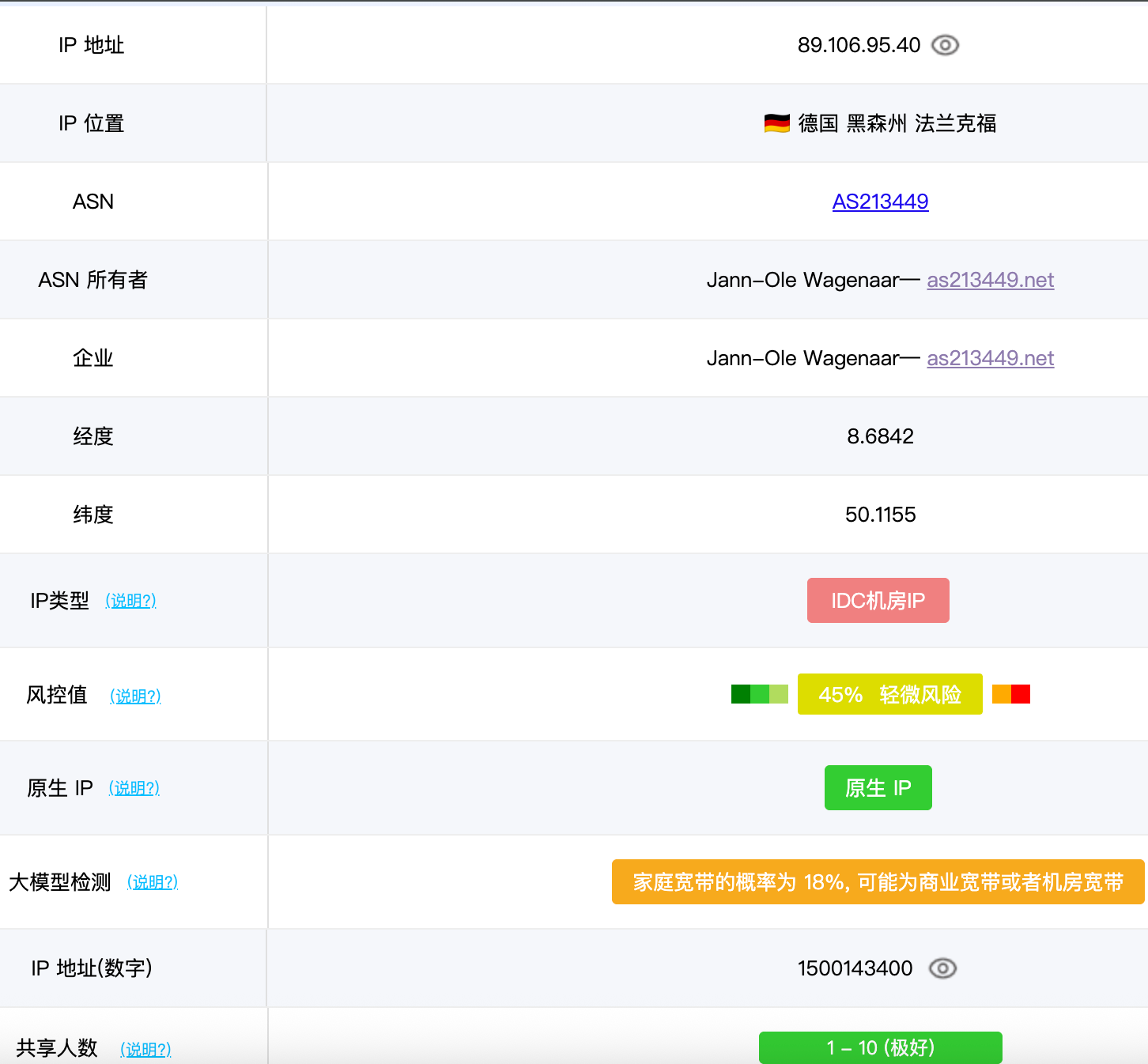Viewport: 1148px width, 1064px height.
Task: Click 说明 help link next to IP类型
Action: (130, 601)
